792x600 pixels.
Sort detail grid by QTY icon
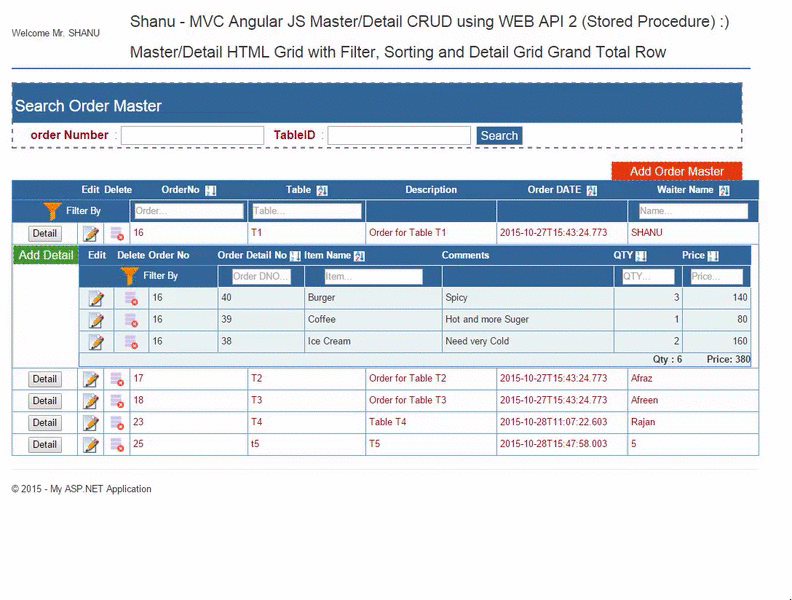[641, 256]
